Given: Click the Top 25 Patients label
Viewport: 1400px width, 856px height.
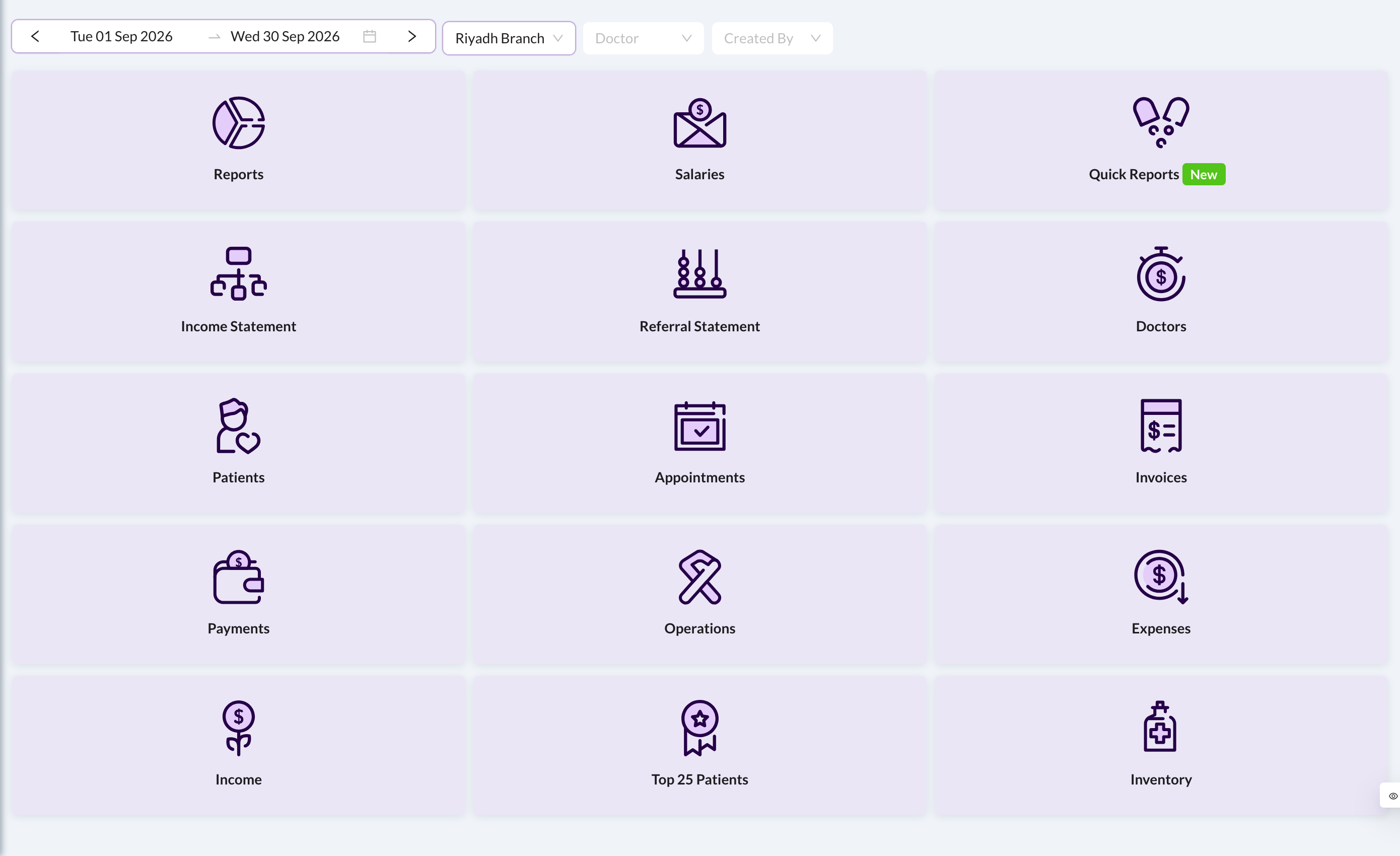Looking at the screenshot, I should coord(699,780).
